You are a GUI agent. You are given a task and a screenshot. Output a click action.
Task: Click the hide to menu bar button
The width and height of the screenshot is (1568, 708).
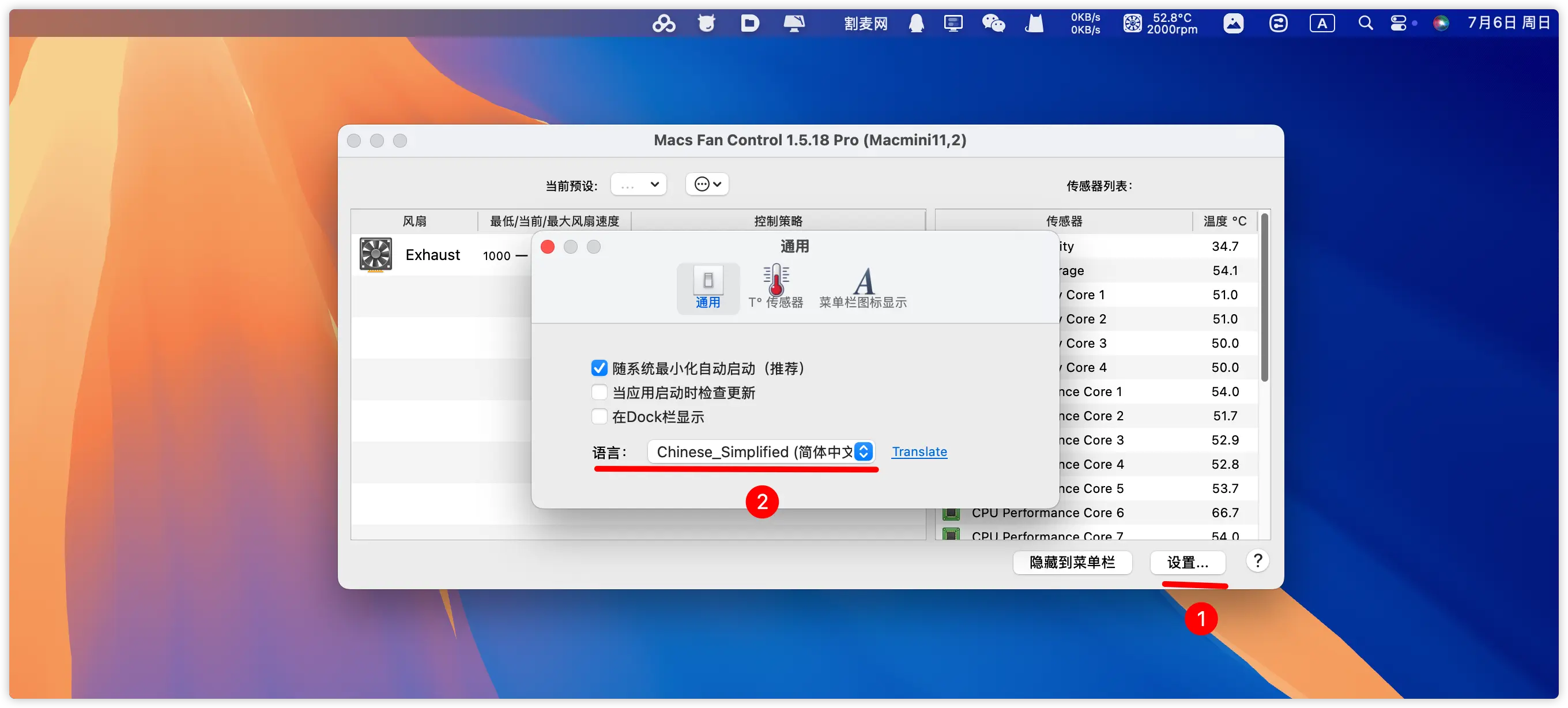point(1072,563)
